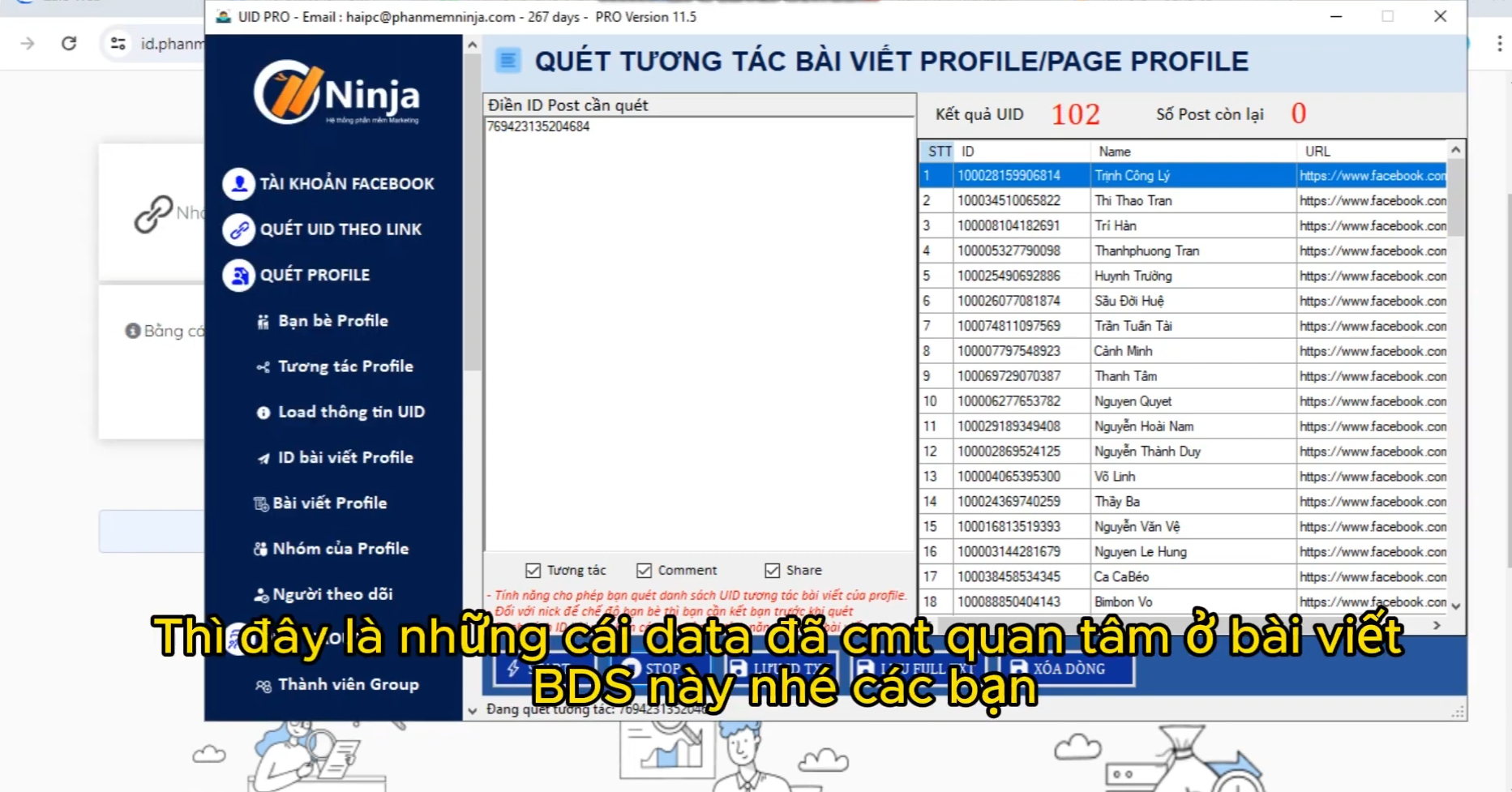Select the Quét Profile scanner icon
Image resolution: width=1512 pixels, height=792 pixels.
pos(237,275)
